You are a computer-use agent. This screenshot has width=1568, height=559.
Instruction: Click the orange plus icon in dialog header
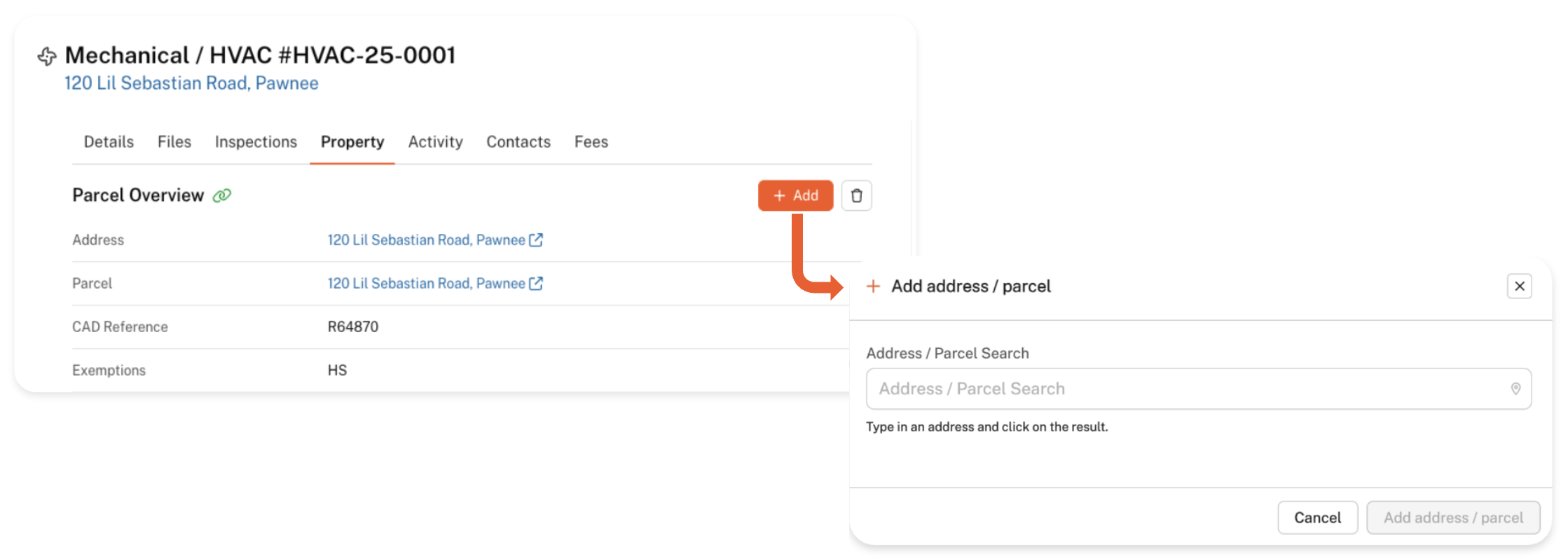coord(873,286)
